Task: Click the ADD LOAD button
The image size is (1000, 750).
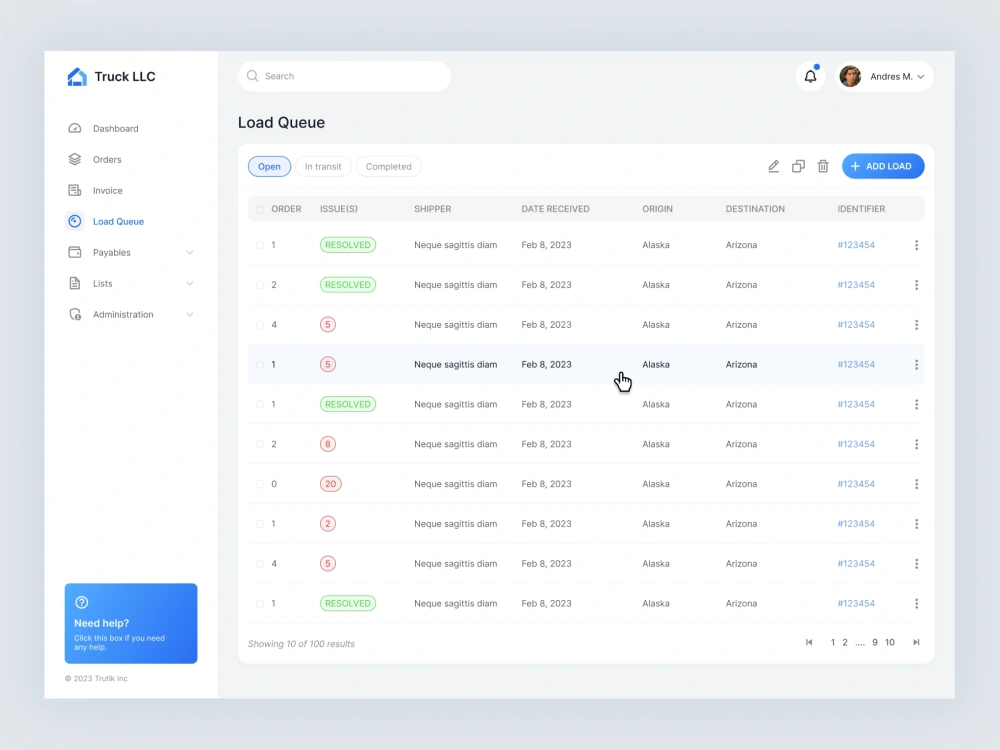Action: point(883,166)
